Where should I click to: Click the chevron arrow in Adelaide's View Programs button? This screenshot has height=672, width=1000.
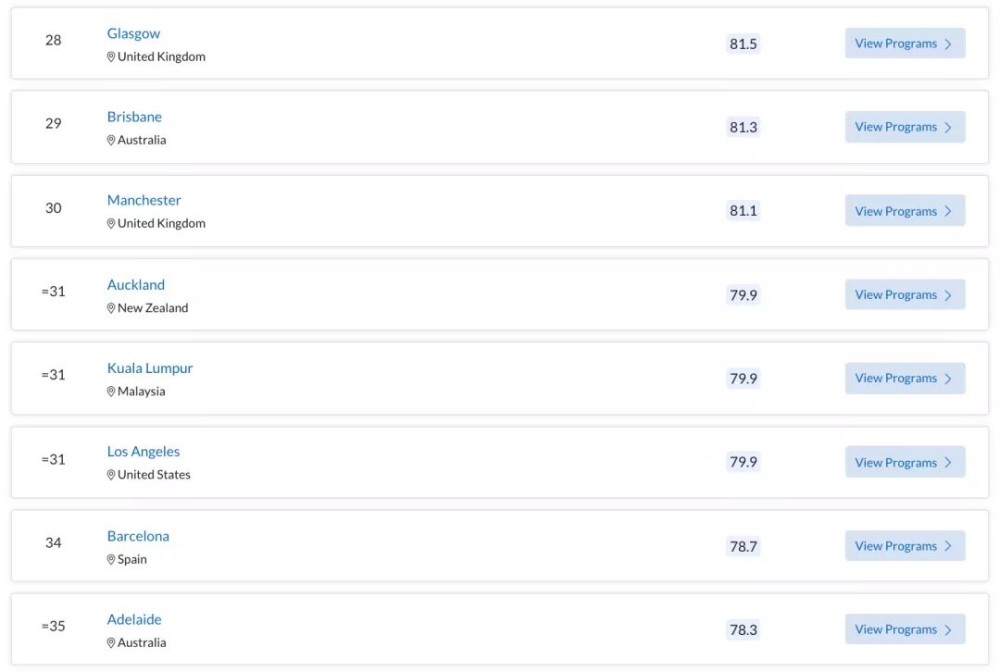(x=948, y=630)
